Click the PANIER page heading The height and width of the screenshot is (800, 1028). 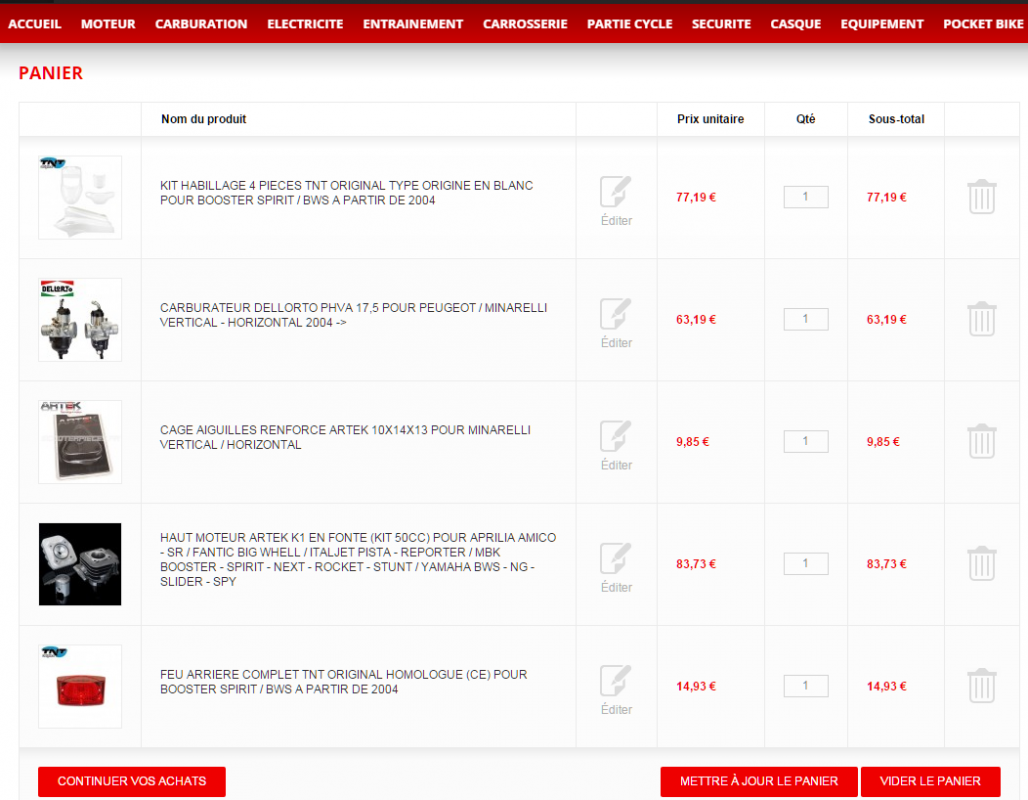tap(50, 73)
